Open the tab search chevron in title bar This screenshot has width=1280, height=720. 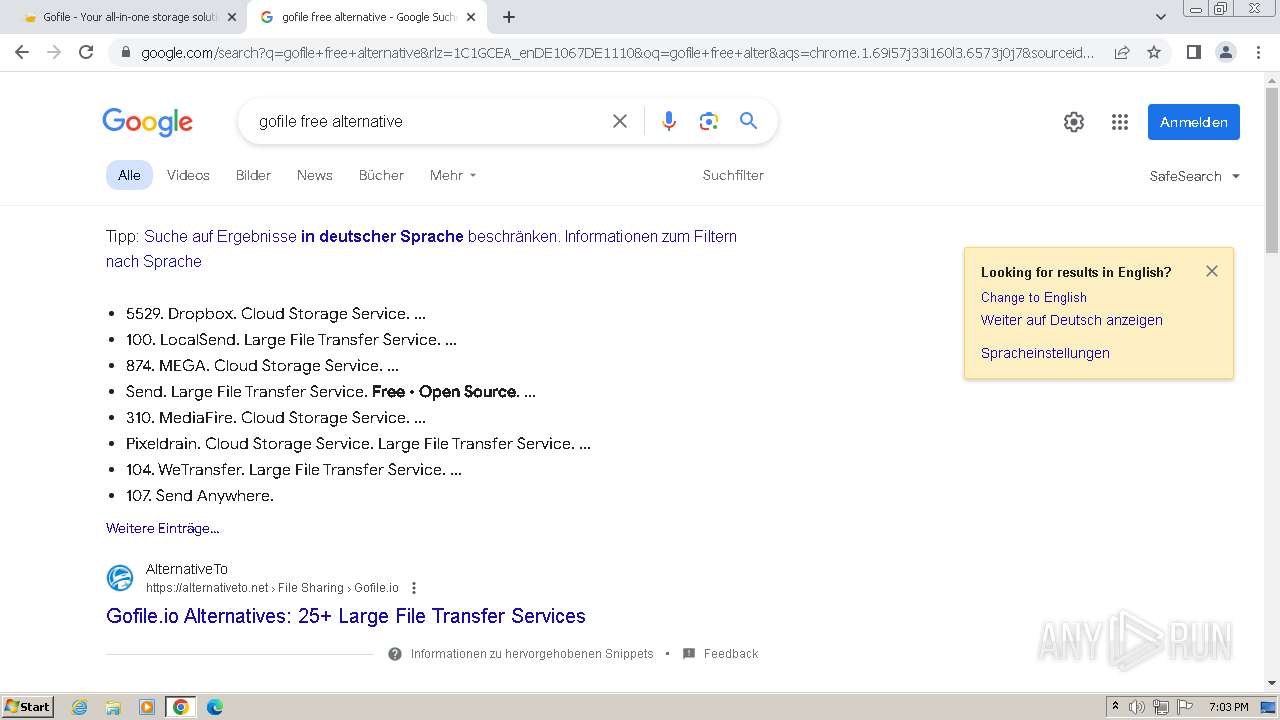(1161, 17)
